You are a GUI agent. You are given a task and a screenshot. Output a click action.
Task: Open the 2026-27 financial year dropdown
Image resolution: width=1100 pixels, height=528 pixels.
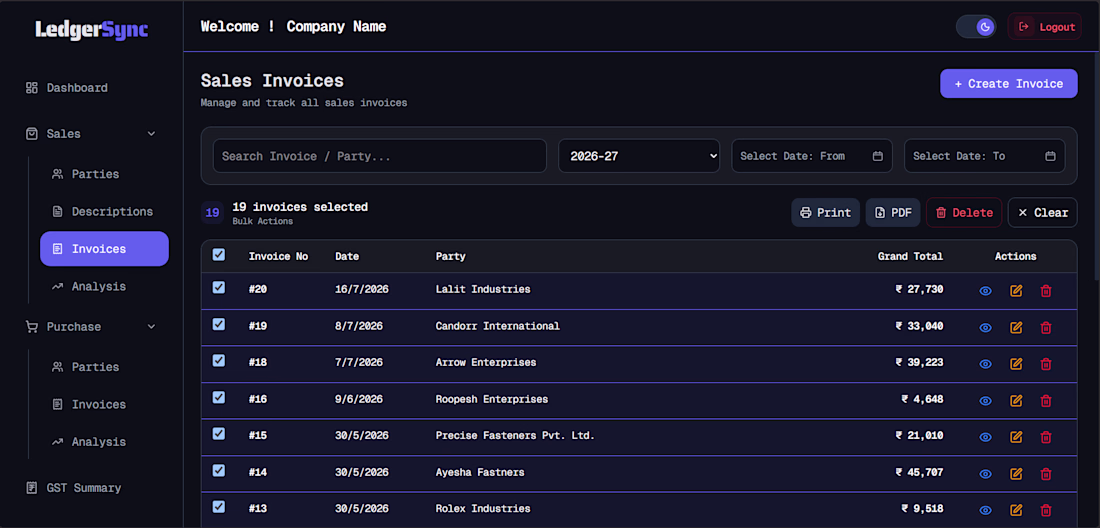coord(639,156)
